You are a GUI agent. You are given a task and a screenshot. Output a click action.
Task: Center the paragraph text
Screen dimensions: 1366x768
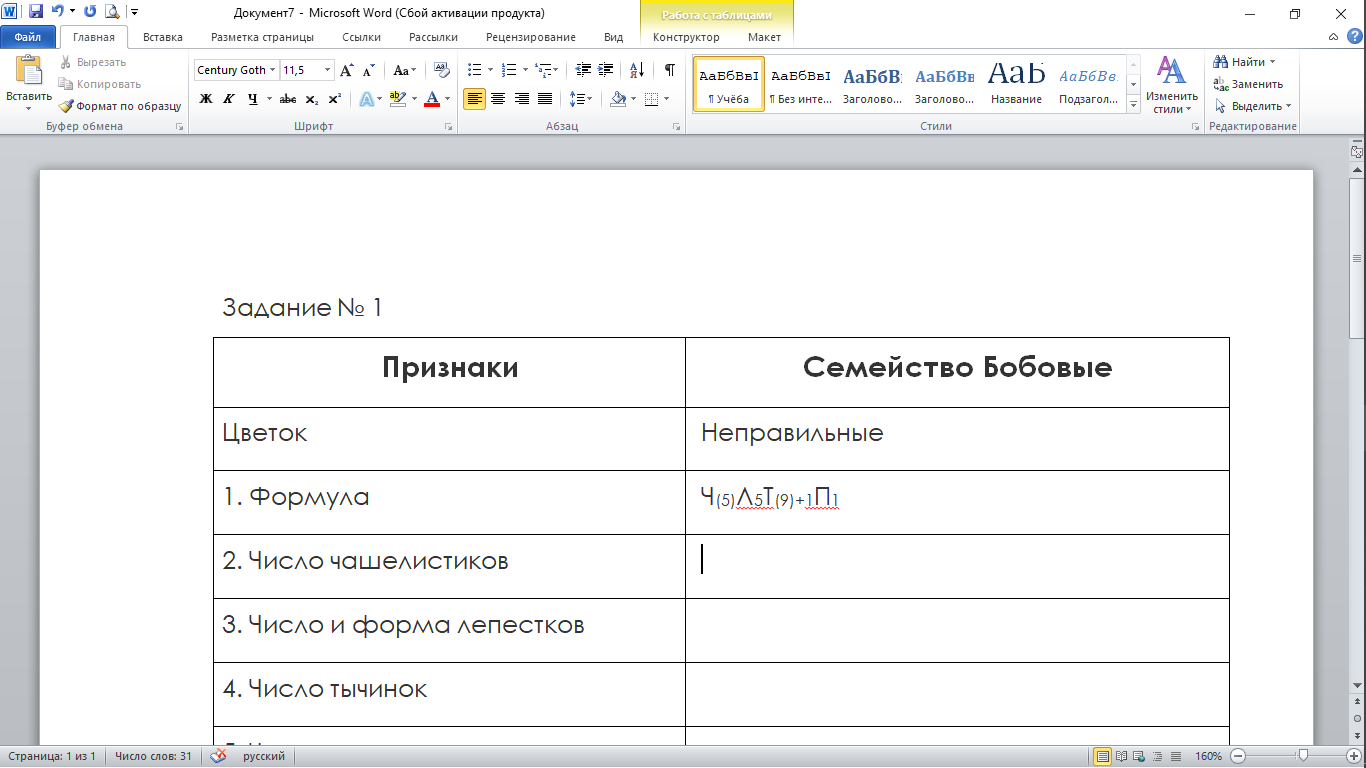(497, 99)
